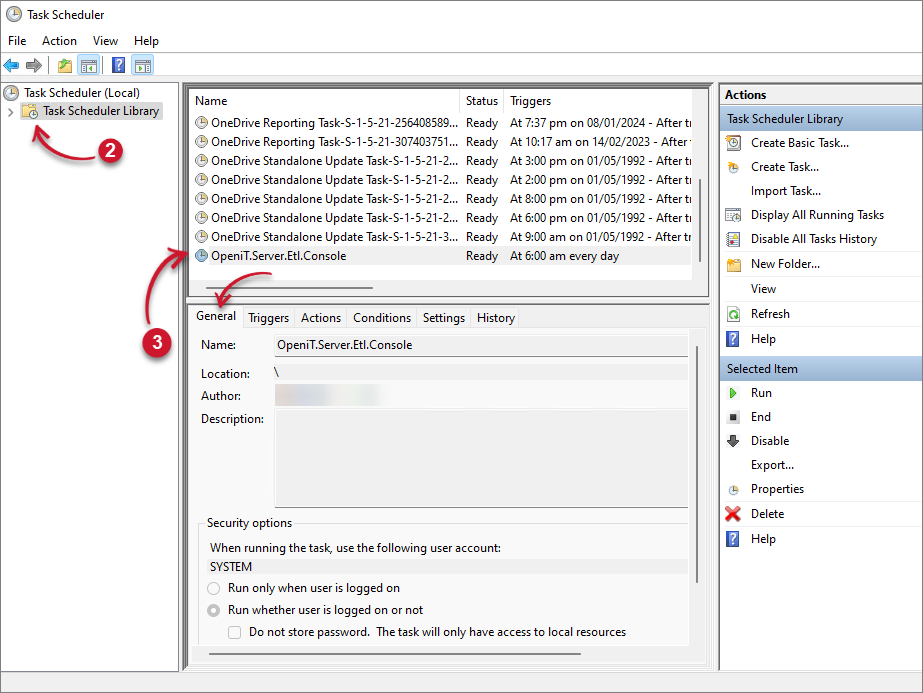Viewport: 923px width, 693px height.
Task: Delete the selected task
Action: 766,513
